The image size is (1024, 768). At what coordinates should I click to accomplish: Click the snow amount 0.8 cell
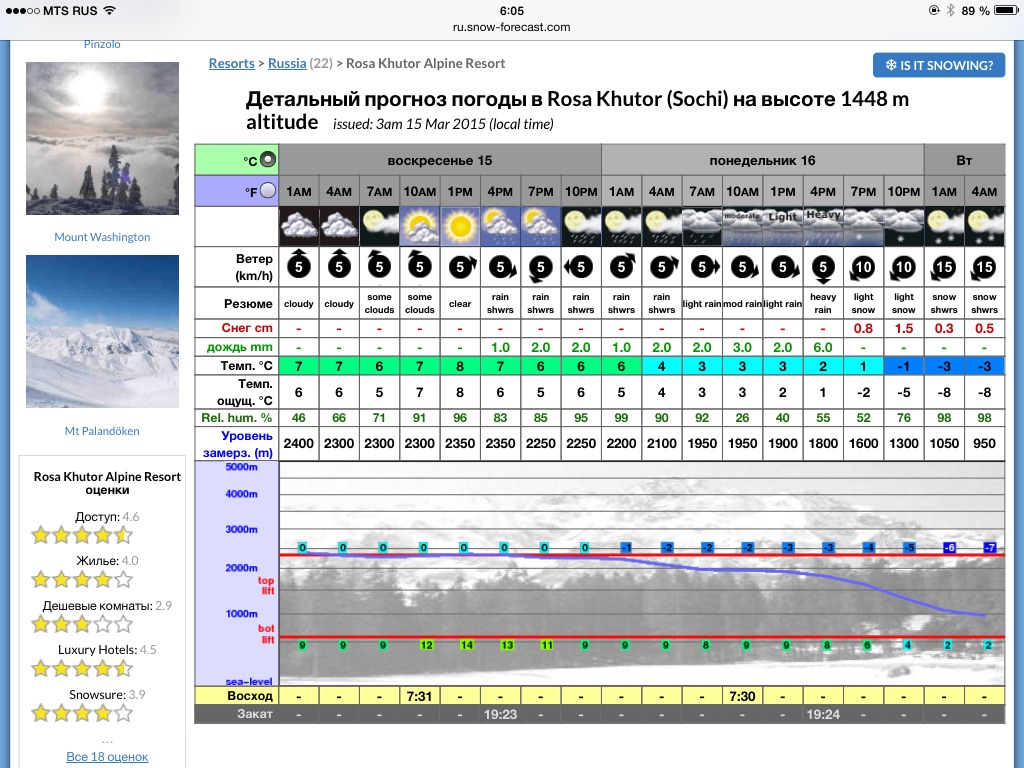point(863,328)
